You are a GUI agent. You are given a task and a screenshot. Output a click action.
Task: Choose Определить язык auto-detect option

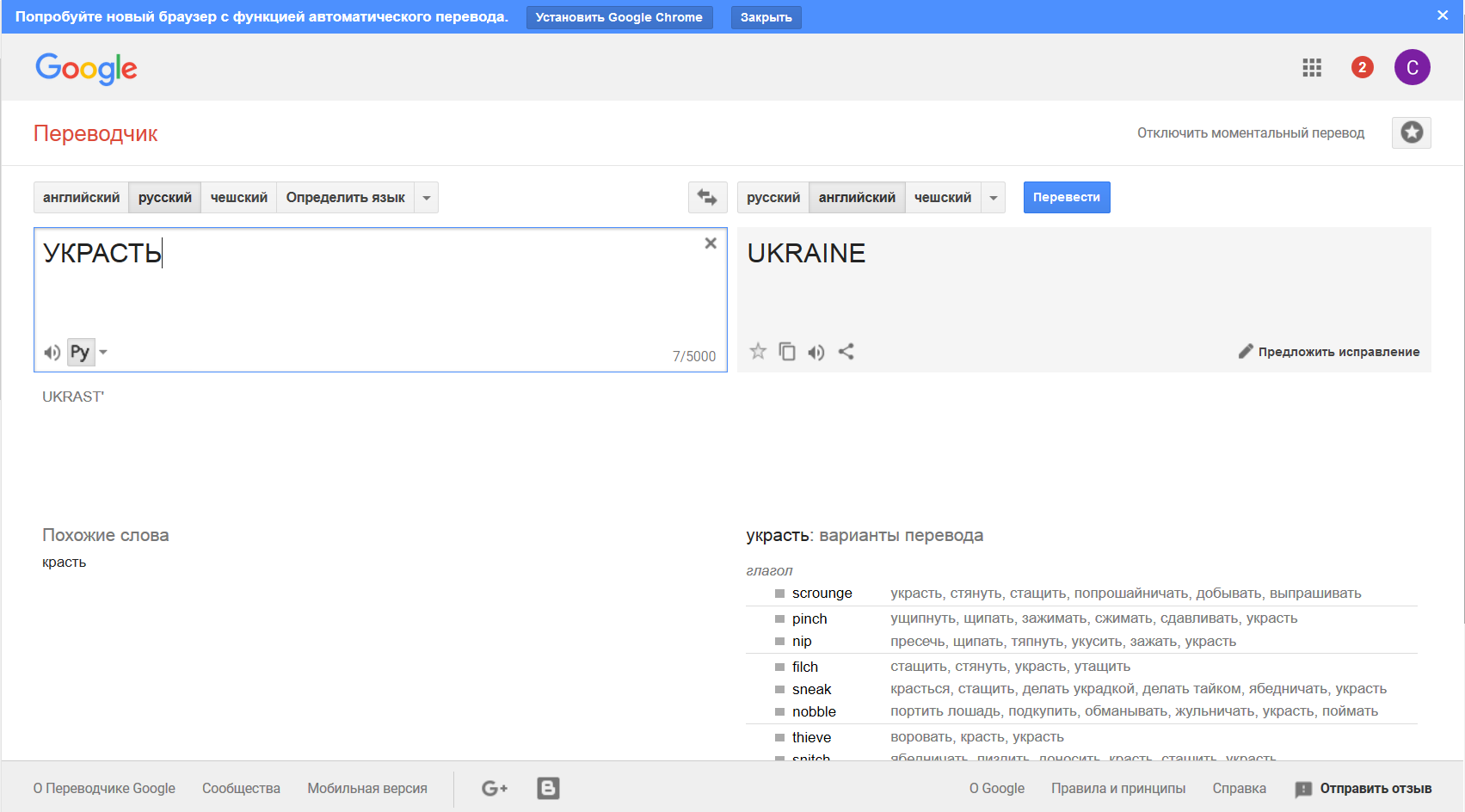tap(346, 197)
